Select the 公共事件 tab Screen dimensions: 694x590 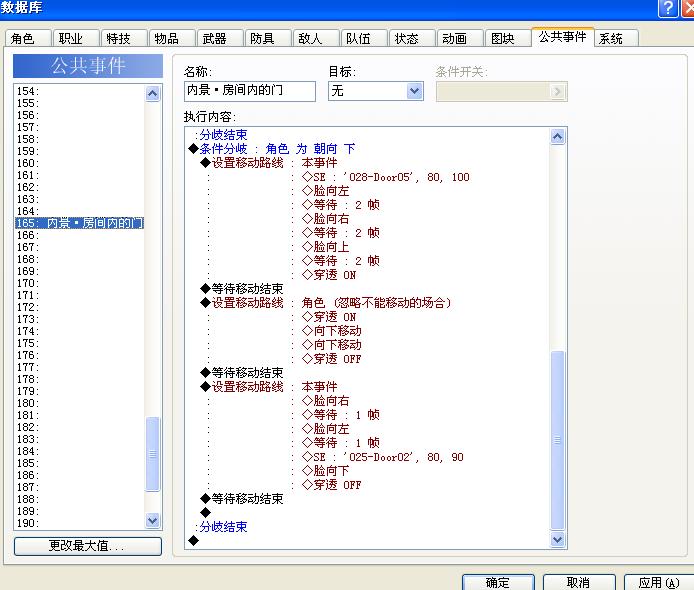pyautogui.click(x=562, y=37)
